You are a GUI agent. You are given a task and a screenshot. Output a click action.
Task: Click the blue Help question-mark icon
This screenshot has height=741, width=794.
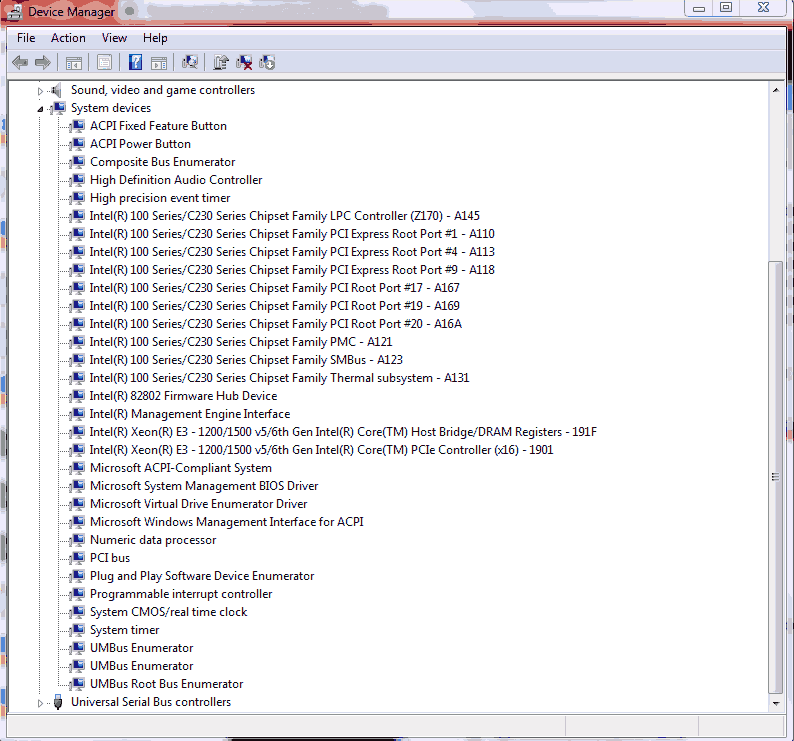[x=135, y=62]
